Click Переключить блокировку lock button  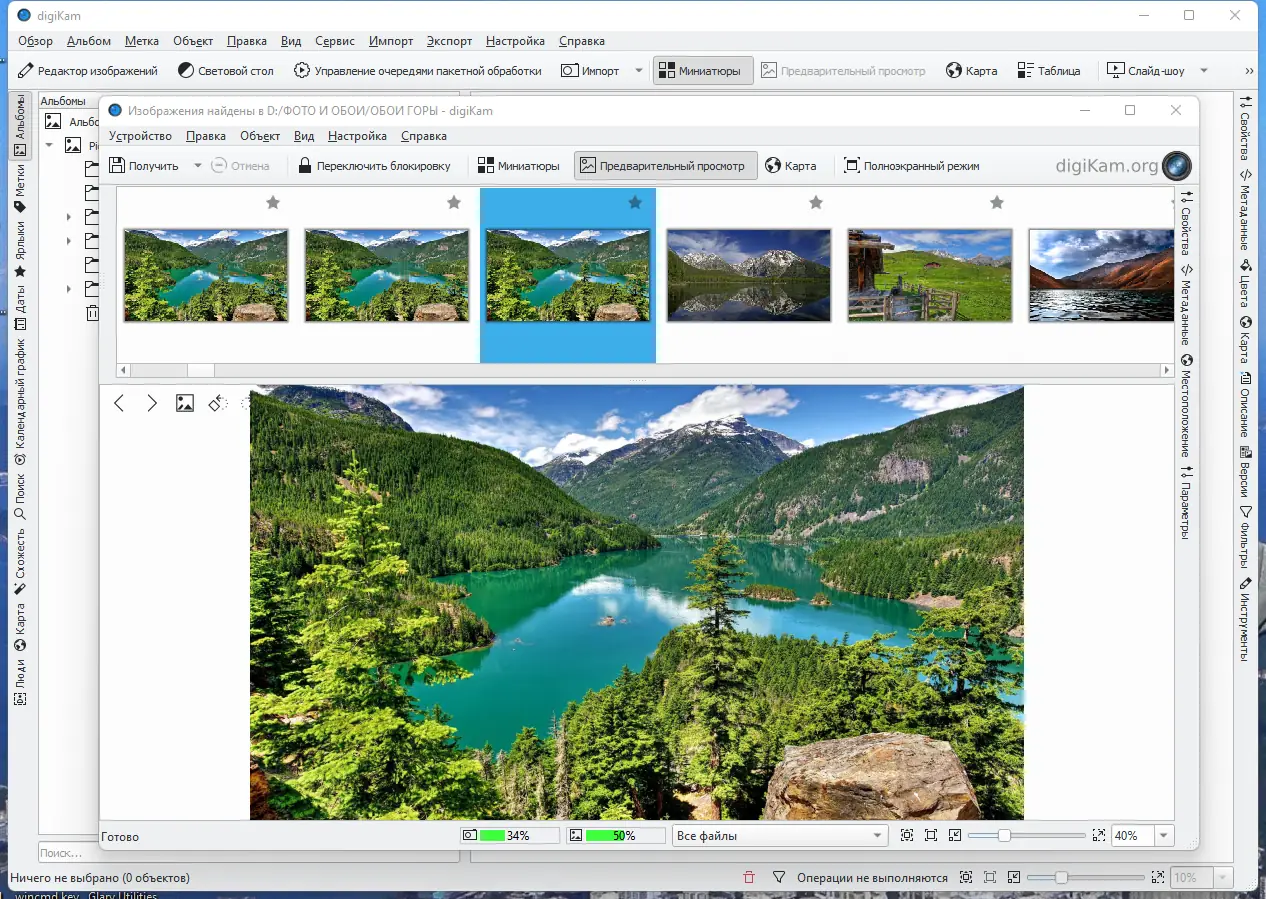(374, 166)
